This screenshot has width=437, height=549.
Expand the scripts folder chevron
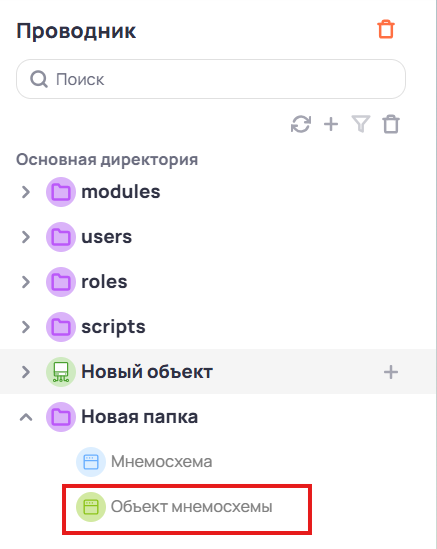coord(26,327)
